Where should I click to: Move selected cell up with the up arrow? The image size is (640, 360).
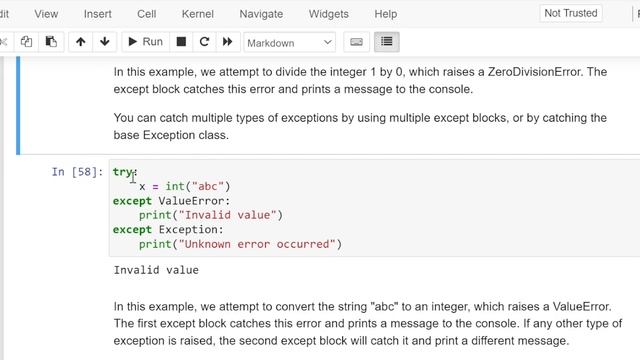coord(80,42)
